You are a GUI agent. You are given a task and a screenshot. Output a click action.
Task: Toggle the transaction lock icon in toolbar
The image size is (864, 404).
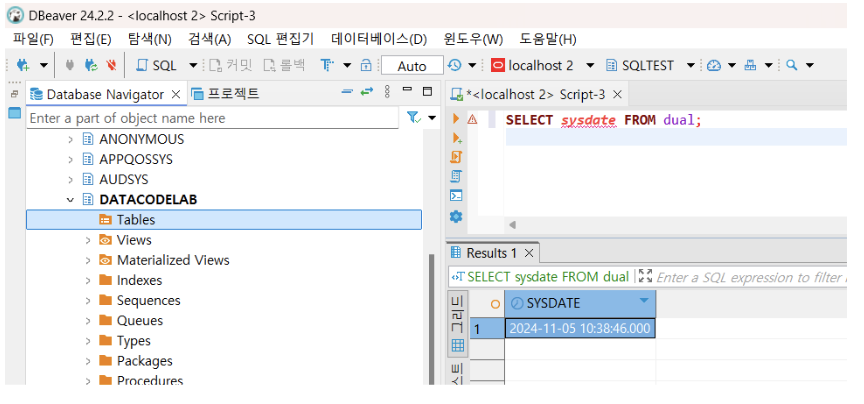click(x=365, y=65)
